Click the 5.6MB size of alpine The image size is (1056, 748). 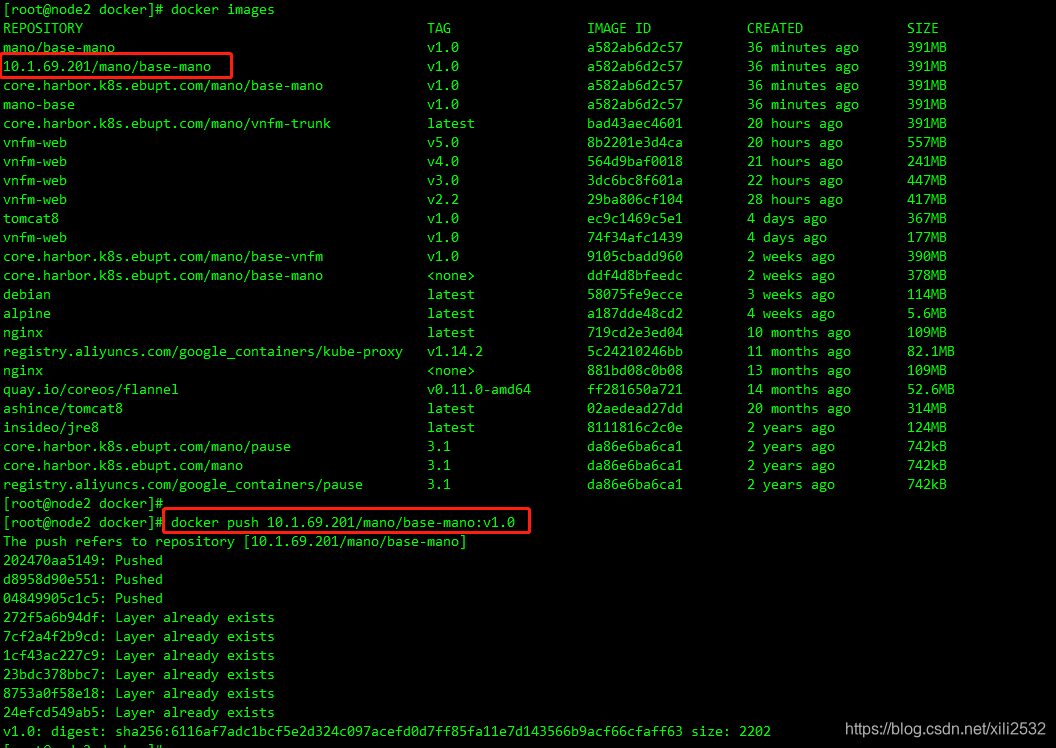click(x=927, y=314)
